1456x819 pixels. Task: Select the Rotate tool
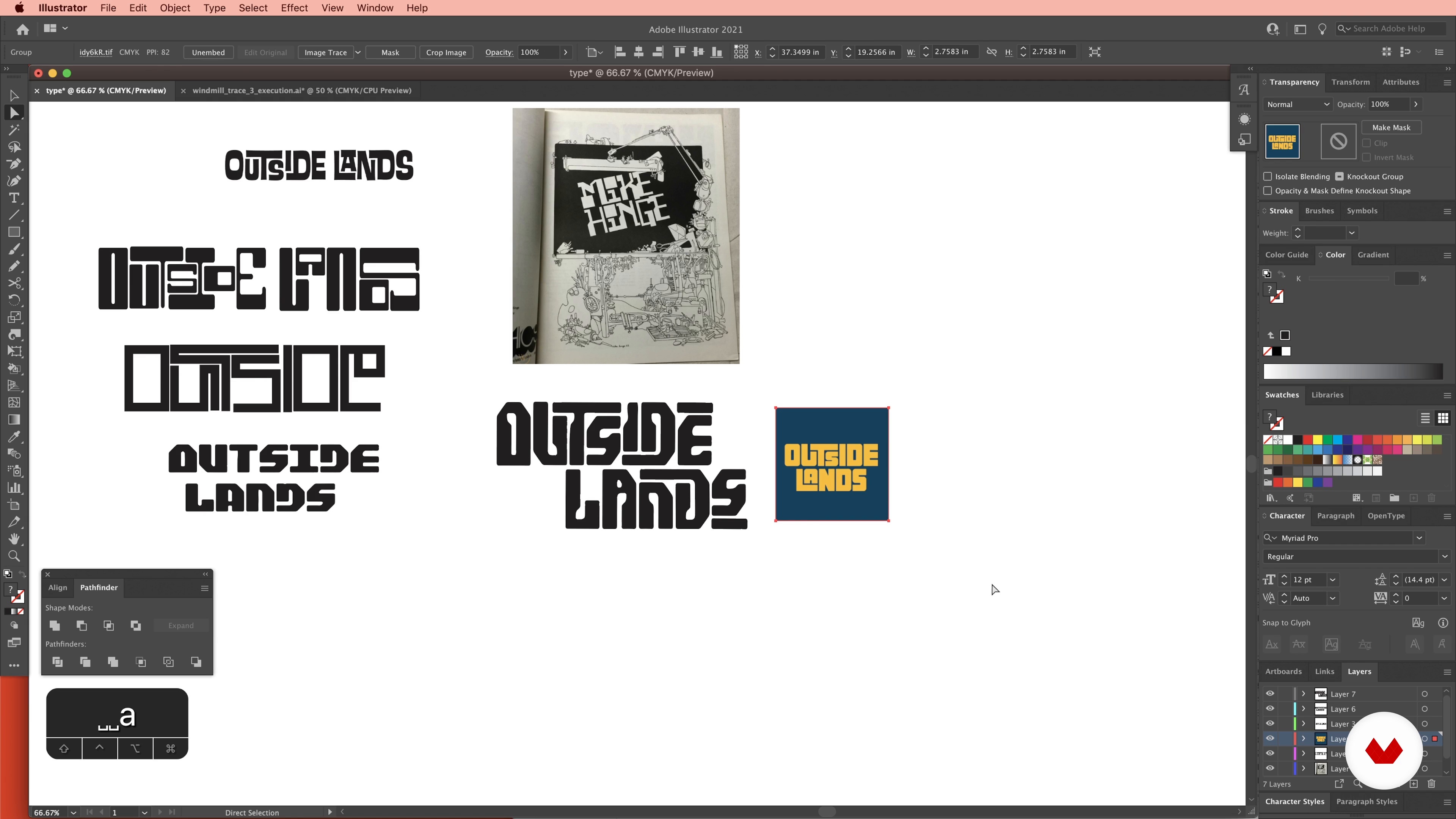(14, 300)
